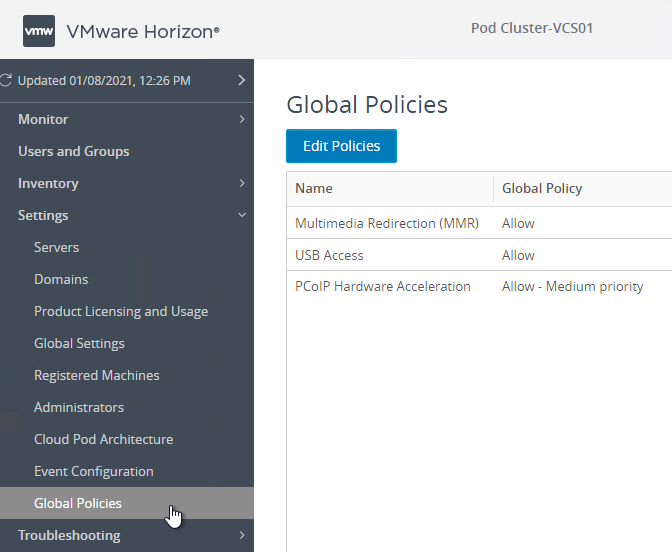Expand the Monitor menu chevron
Image resolution: width=672 pixels, height=552 pixels.
click(242, 119)
